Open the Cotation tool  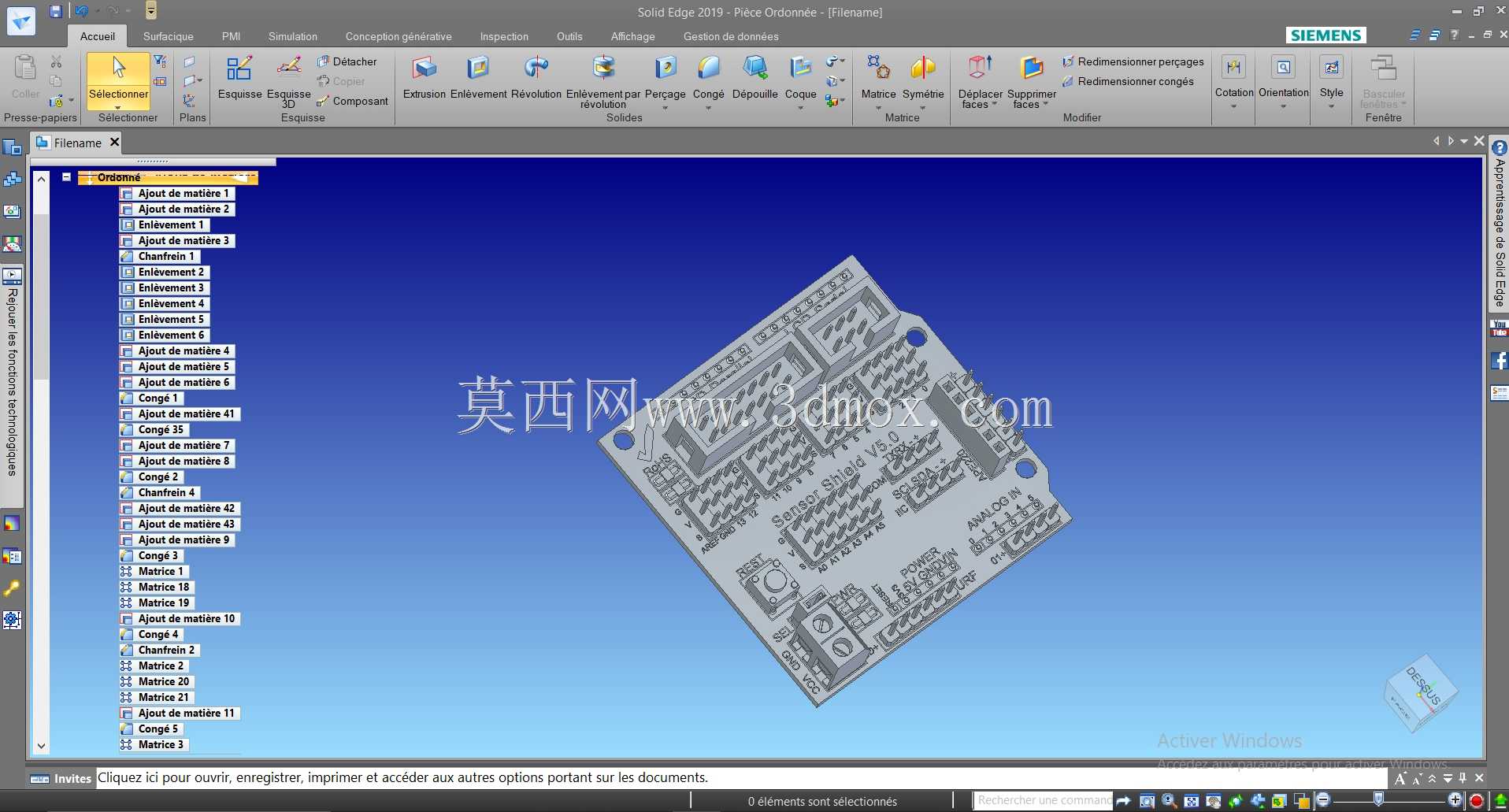[1234, 76]
